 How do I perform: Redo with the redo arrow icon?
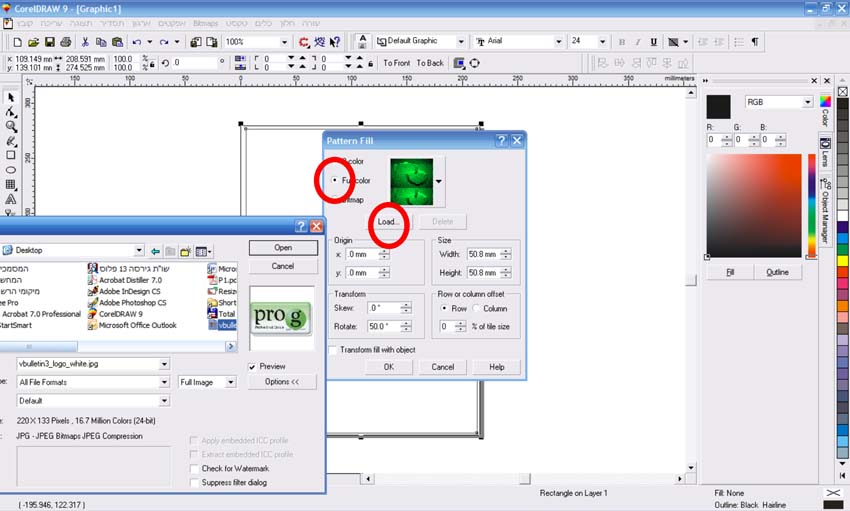pos(164,42)
